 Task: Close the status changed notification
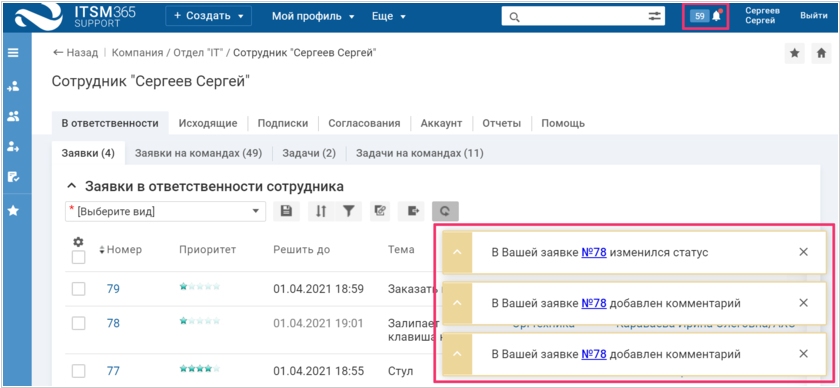point(803,252)
